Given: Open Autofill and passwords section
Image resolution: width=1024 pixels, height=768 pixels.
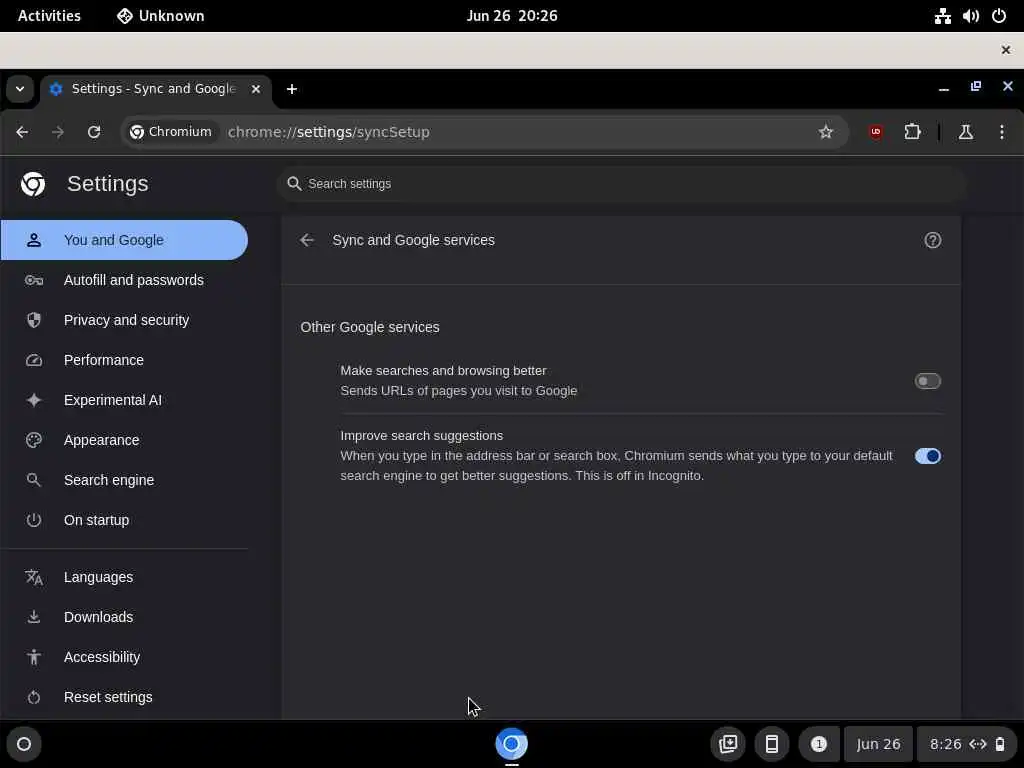Looking at the screenshot, I should click(x=124, y=280).
